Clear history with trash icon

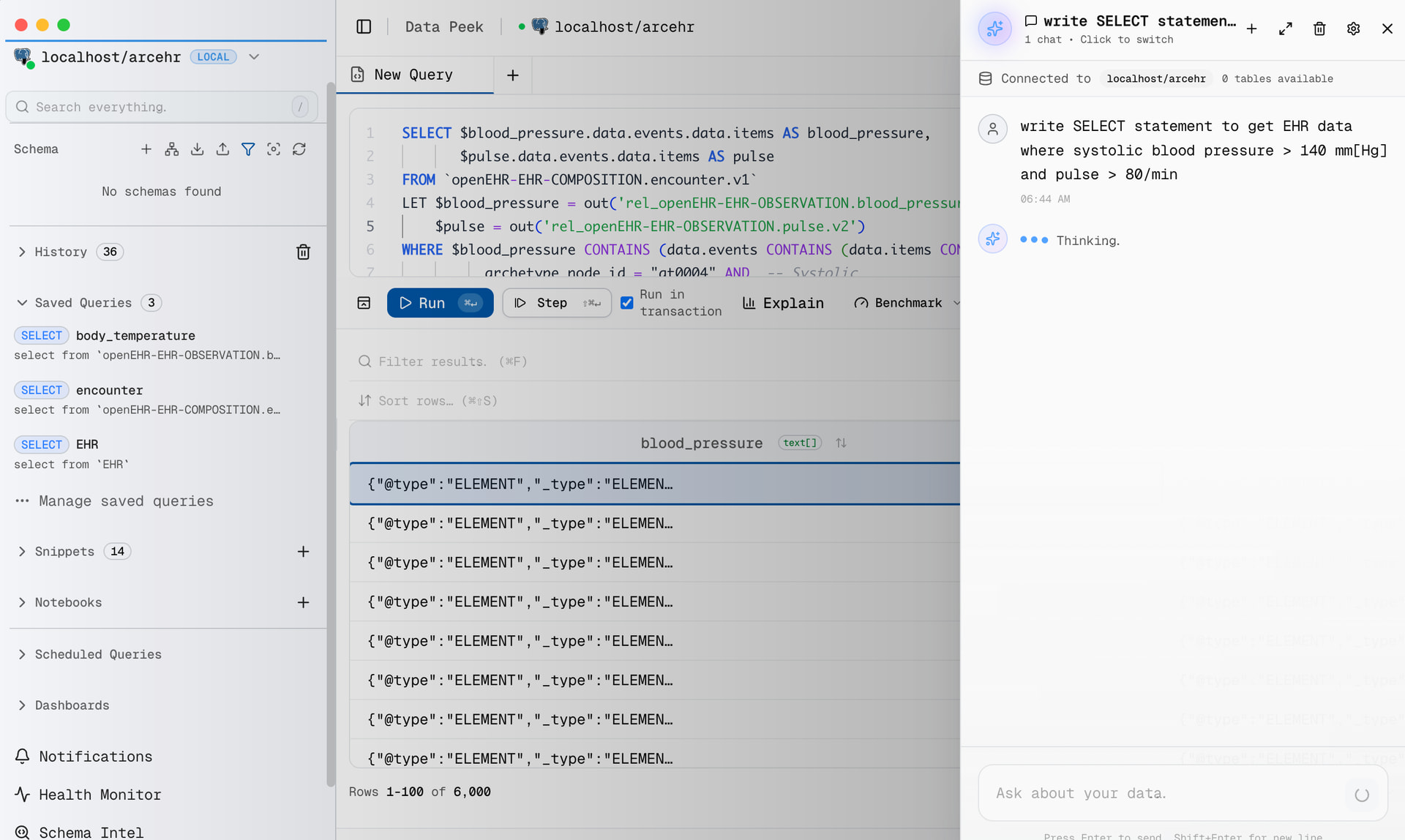click(303, 252)
